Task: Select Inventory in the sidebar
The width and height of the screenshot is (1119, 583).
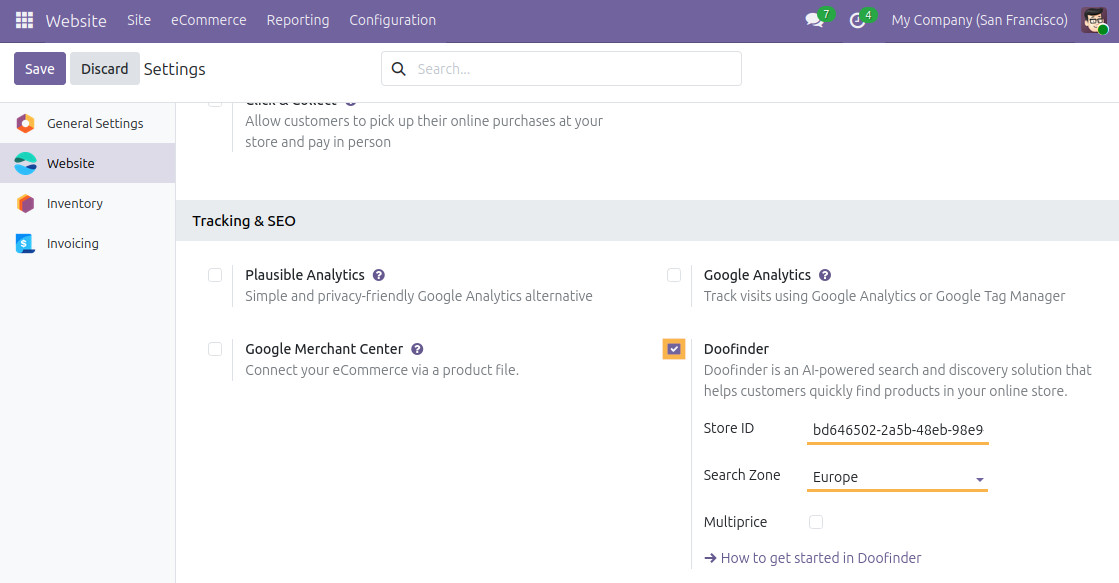Action: click(87, 203)
